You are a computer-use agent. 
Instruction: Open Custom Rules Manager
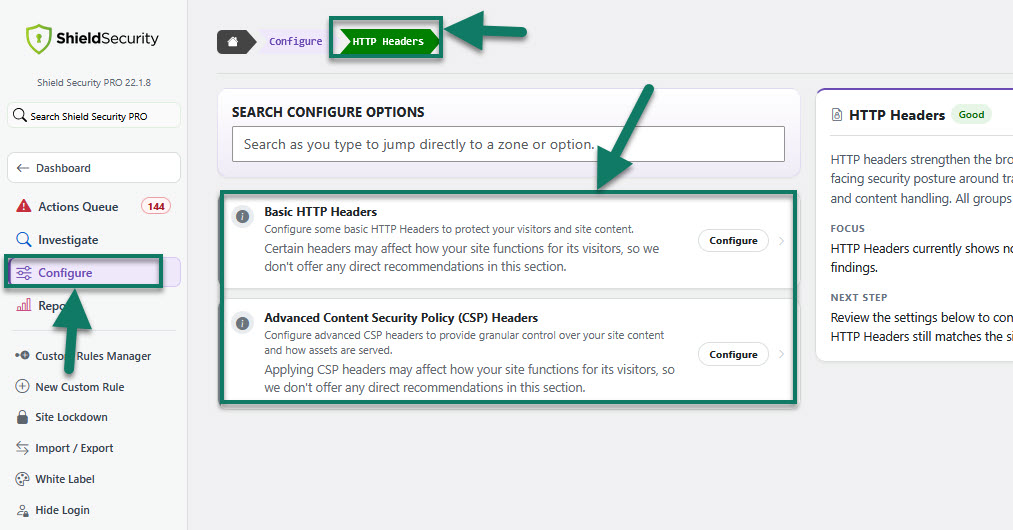pos(93,355)
